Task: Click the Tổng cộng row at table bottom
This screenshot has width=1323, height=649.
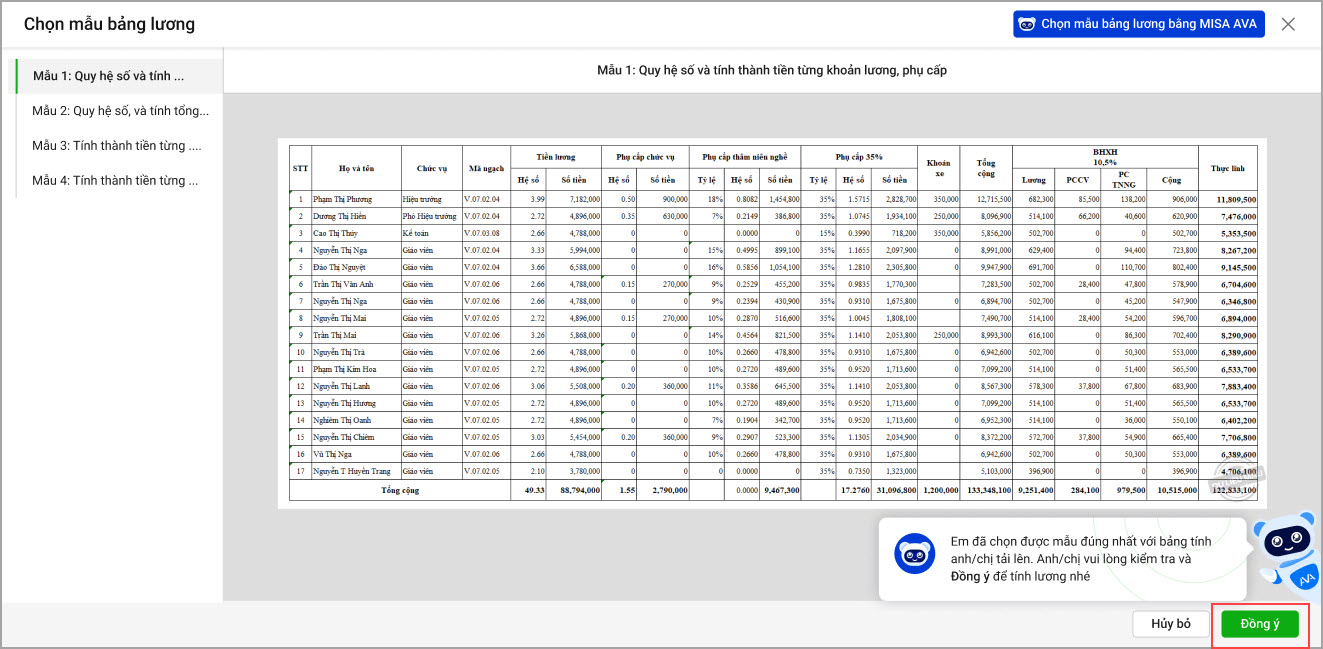Action: pyautogui.click(x=773, y=490)
